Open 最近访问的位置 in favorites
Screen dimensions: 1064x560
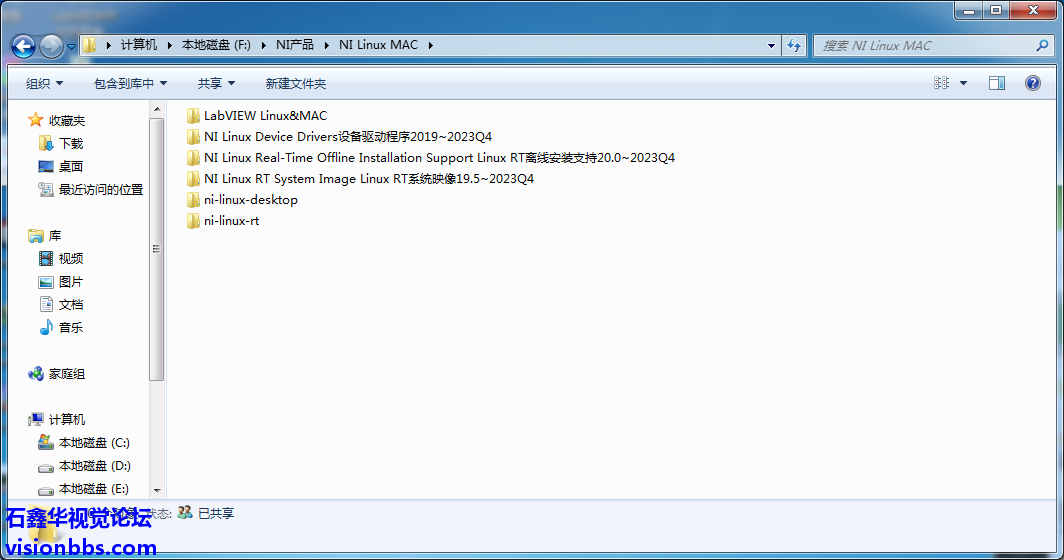tap(100, 189)
